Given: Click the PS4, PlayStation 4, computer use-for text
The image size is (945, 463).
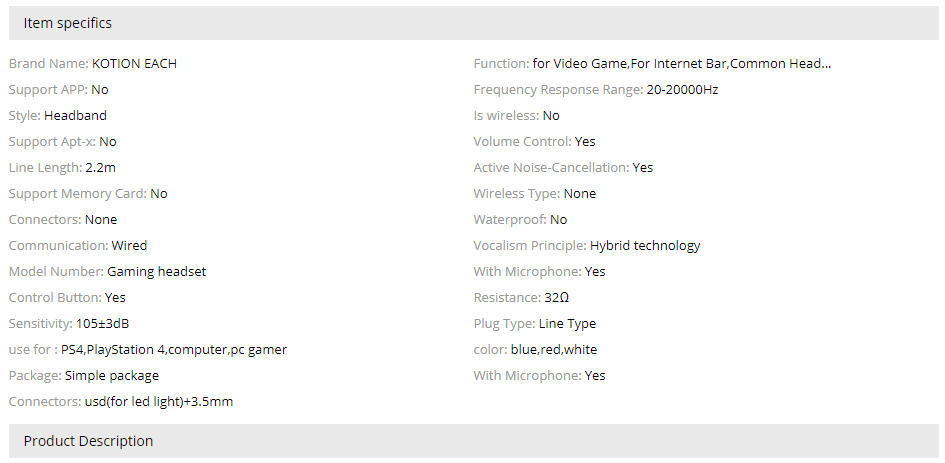Looking at the screenshot, I should pyautogui.click(x=173, y=350).
